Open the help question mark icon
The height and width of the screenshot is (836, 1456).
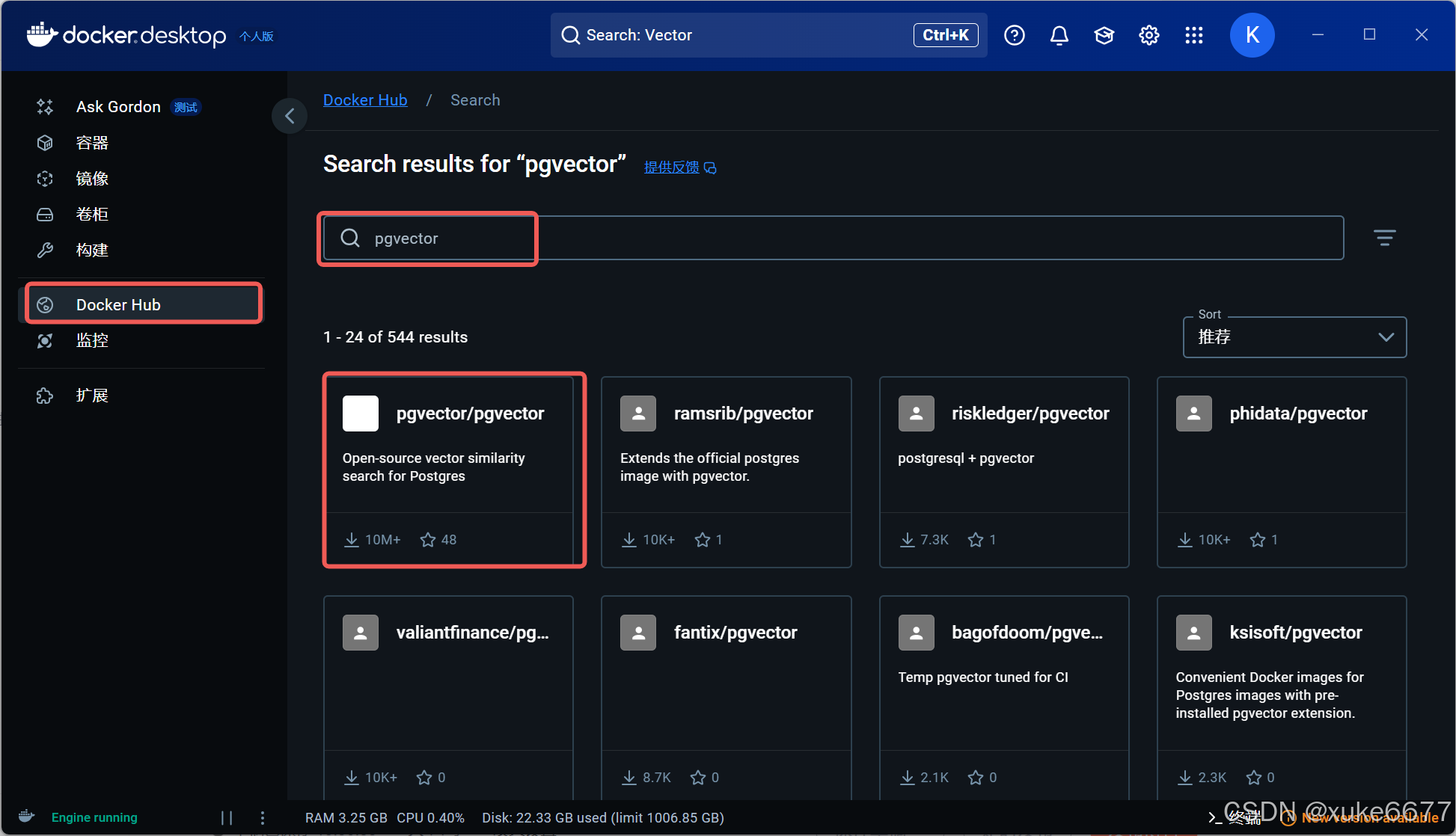pyautogui.click(x=1015, y=35)
